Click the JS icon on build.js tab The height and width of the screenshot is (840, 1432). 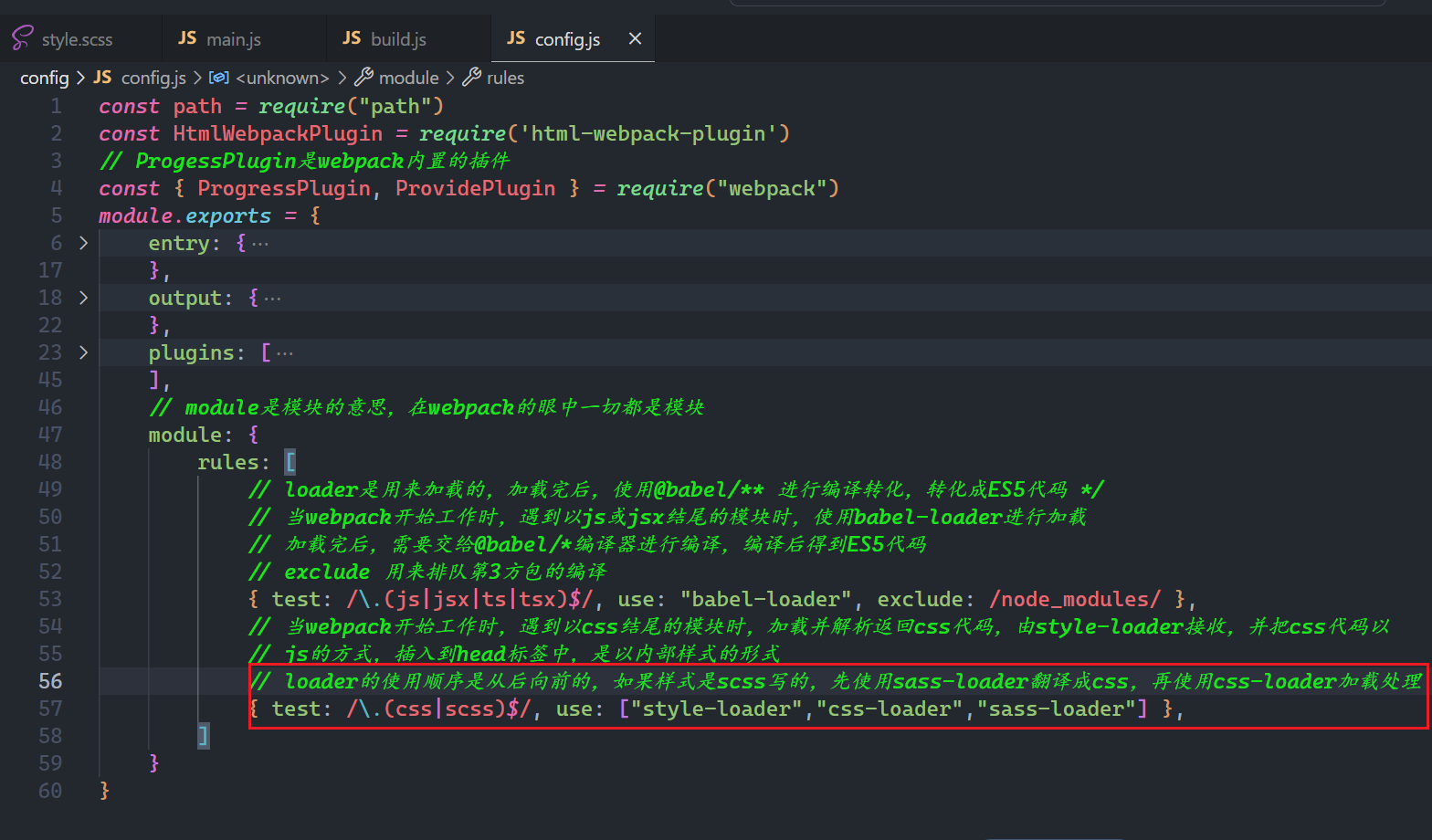pos(352,38)
